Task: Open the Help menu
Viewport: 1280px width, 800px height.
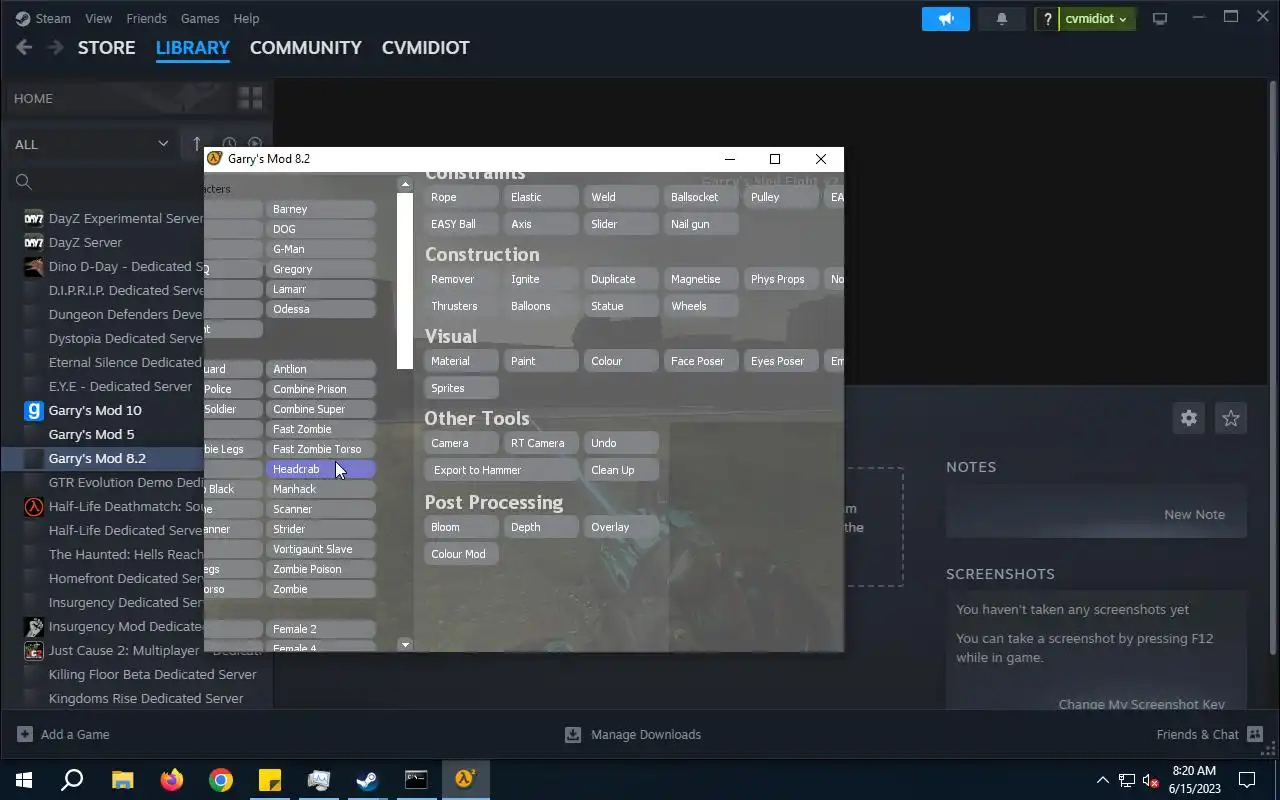Action: [x=246, y=18]
